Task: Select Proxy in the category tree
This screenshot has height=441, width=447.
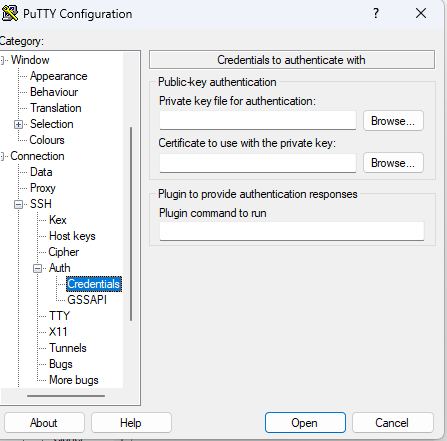Action: (x=43, y=188)
